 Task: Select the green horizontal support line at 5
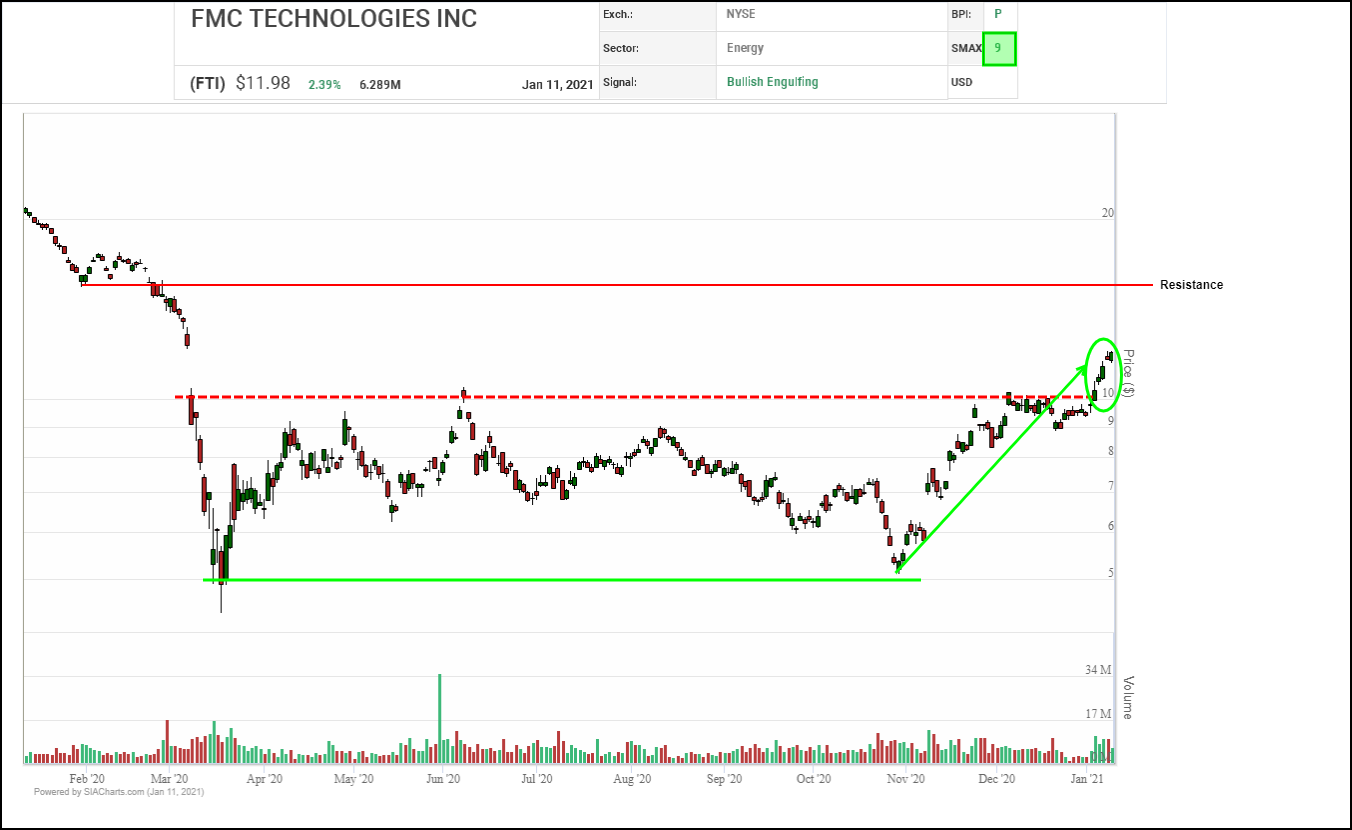[x=560, y=580]
